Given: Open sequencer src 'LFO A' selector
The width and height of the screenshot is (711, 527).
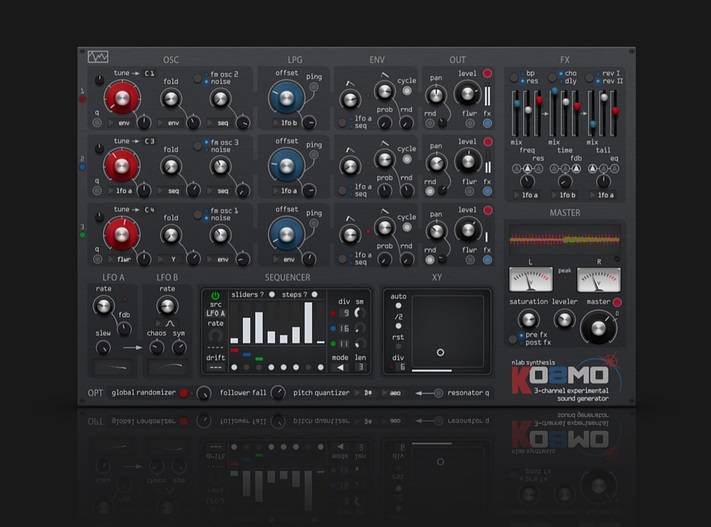Looking at the screenshot, I should [216, 314].
